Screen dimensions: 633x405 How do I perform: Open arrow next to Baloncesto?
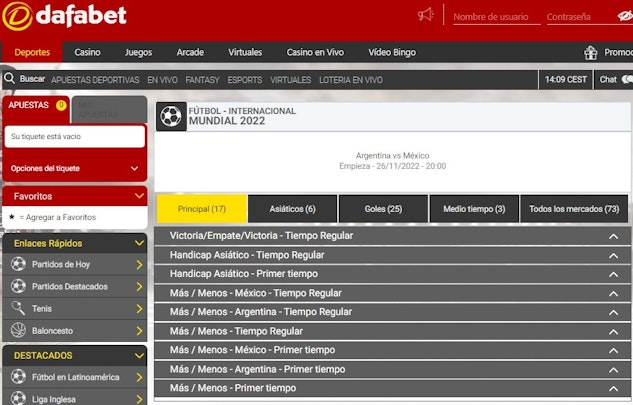(x=139, y=331)
